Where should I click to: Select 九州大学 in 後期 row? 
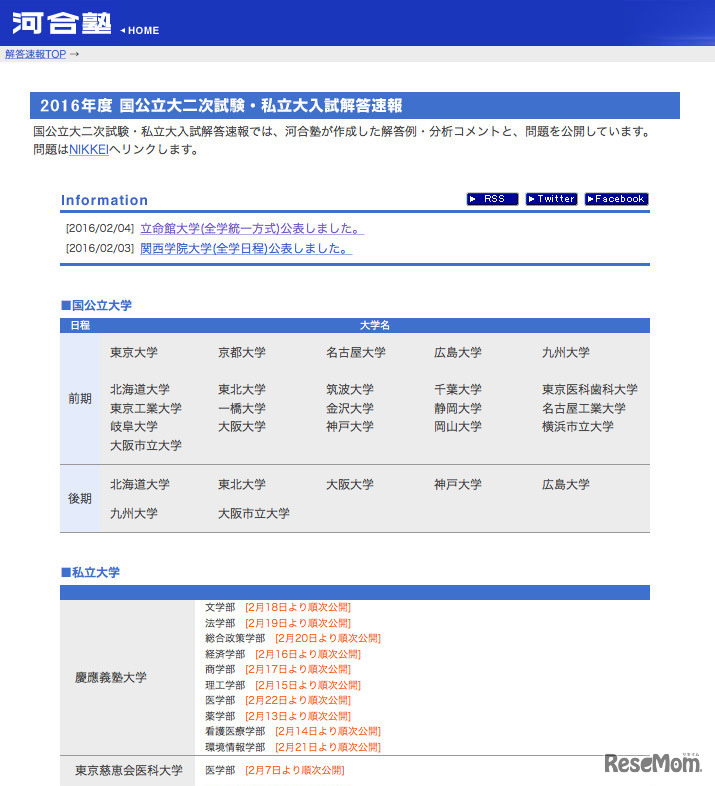point(134,513)
